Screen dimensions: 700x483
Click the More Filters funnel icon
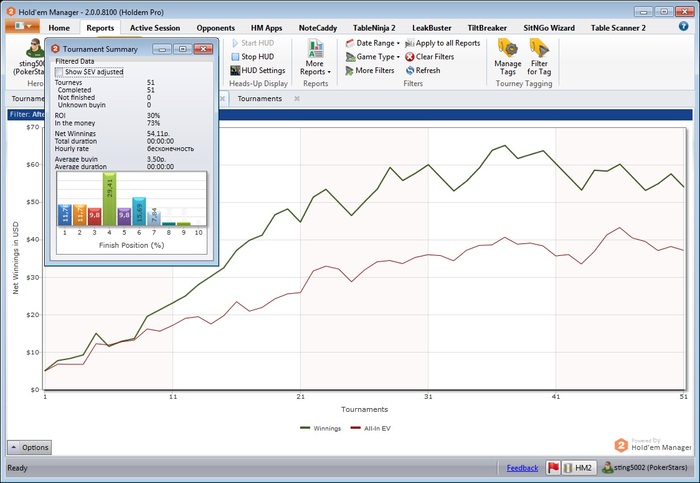[x=350, y=71]
